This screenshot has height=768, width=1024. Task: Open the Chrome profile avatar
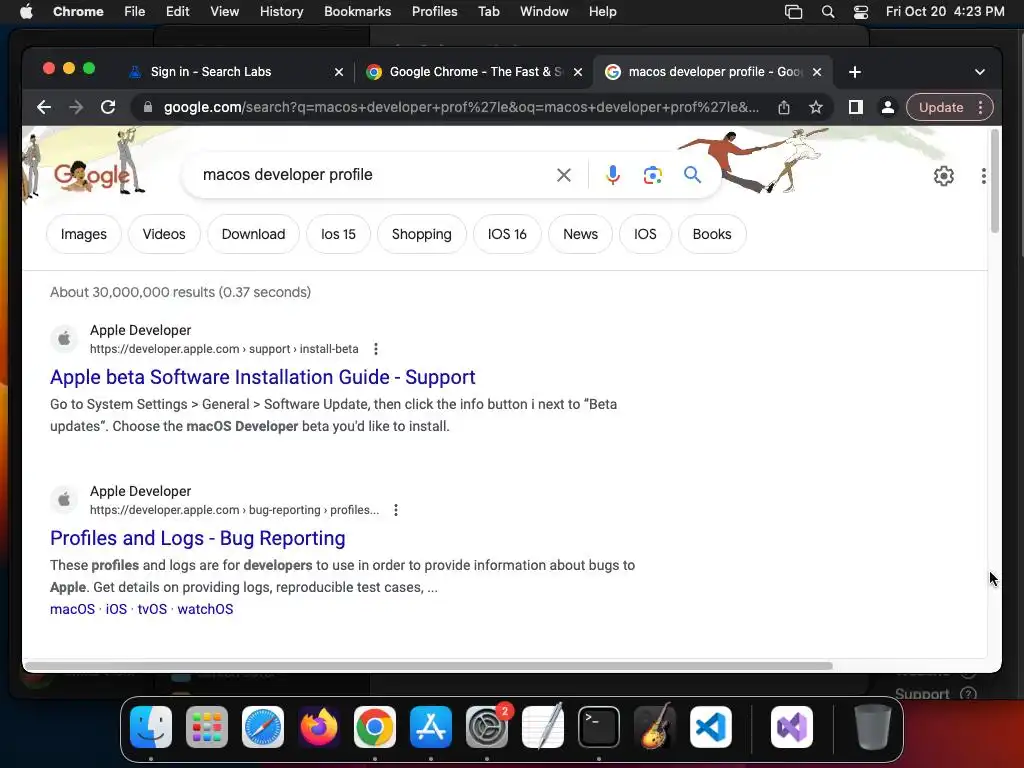pyautogui.click(x=888, y=107)
